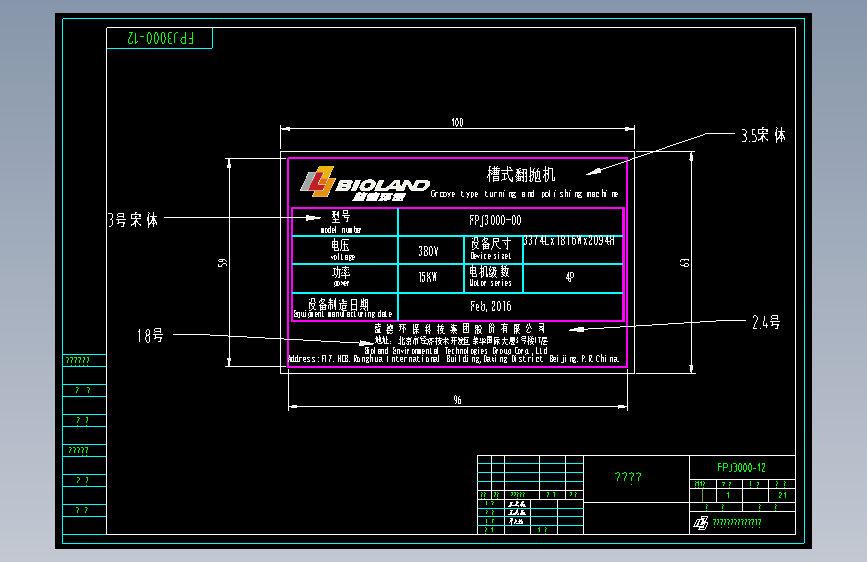Click the small logo in the title block
The height and width of the screenshot is (562, 867).
coord(701,523)
